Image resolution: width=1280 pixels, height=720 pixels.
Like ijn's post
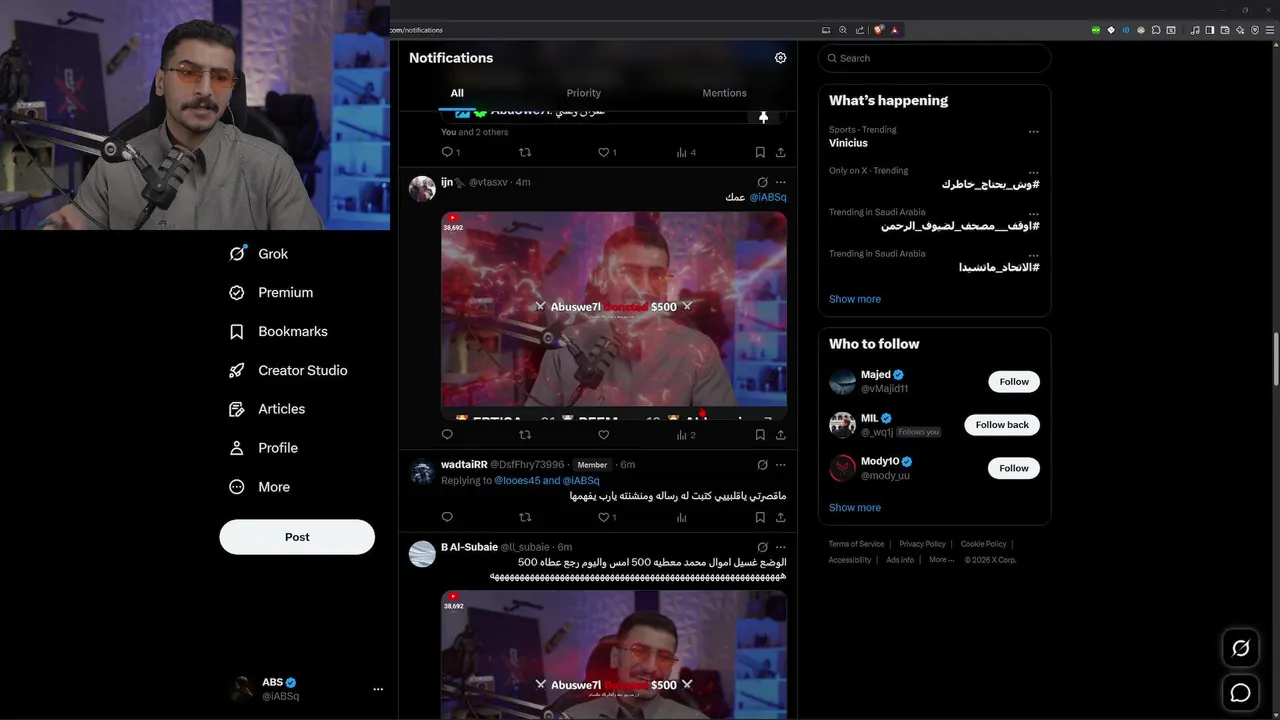coord(603,435)
